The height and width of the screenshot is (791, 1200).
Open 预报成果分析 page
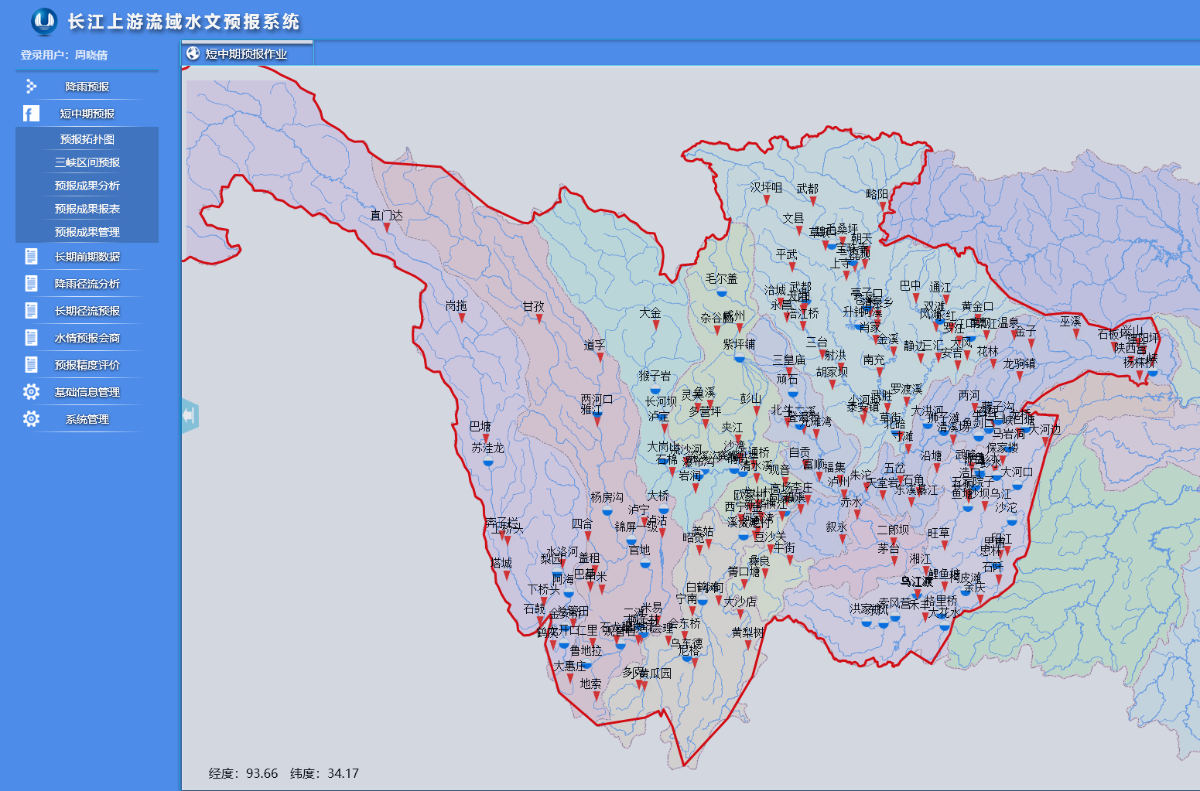tap(87, 185)
